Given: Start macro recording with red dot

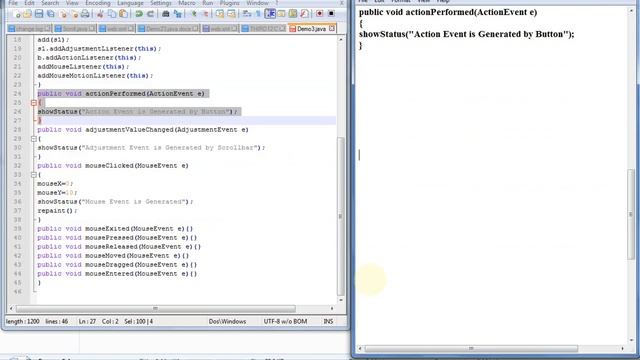Looking at the screenshot, I should click(320, 14).
